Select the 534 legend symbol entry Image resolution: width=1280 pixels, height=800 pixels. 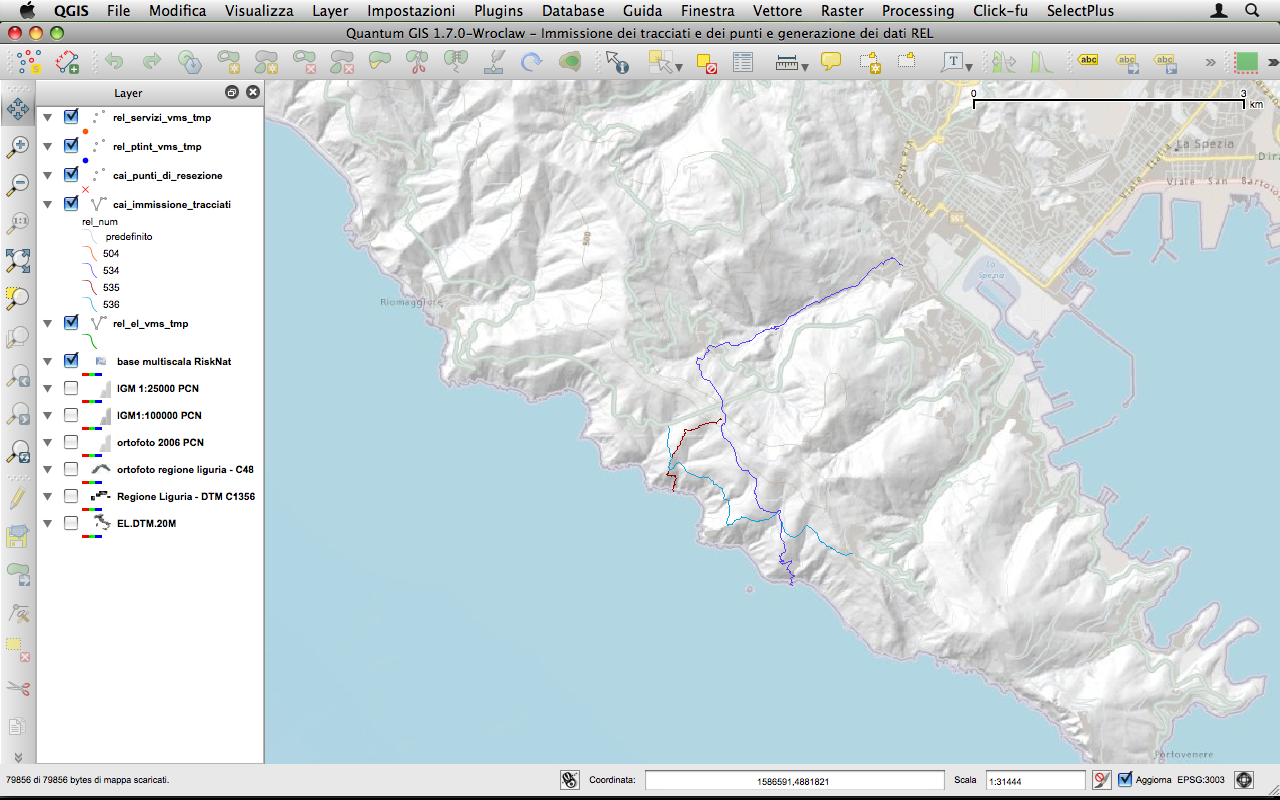pyautogui.click(x=110, y=270)
